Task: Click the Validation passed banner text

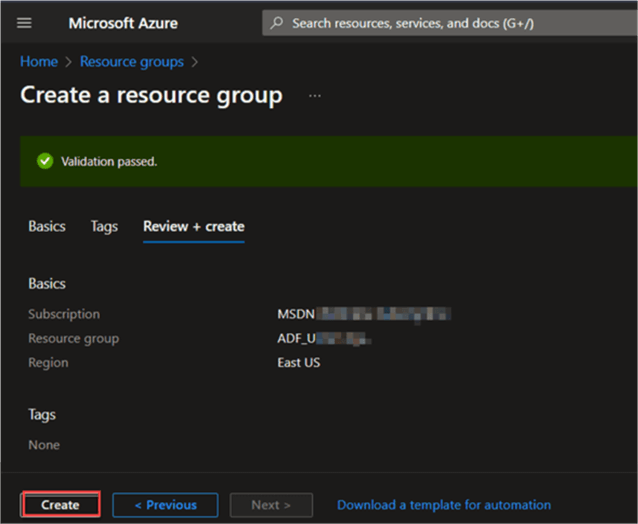Action: pyautogui.click(x=109, y=161)
